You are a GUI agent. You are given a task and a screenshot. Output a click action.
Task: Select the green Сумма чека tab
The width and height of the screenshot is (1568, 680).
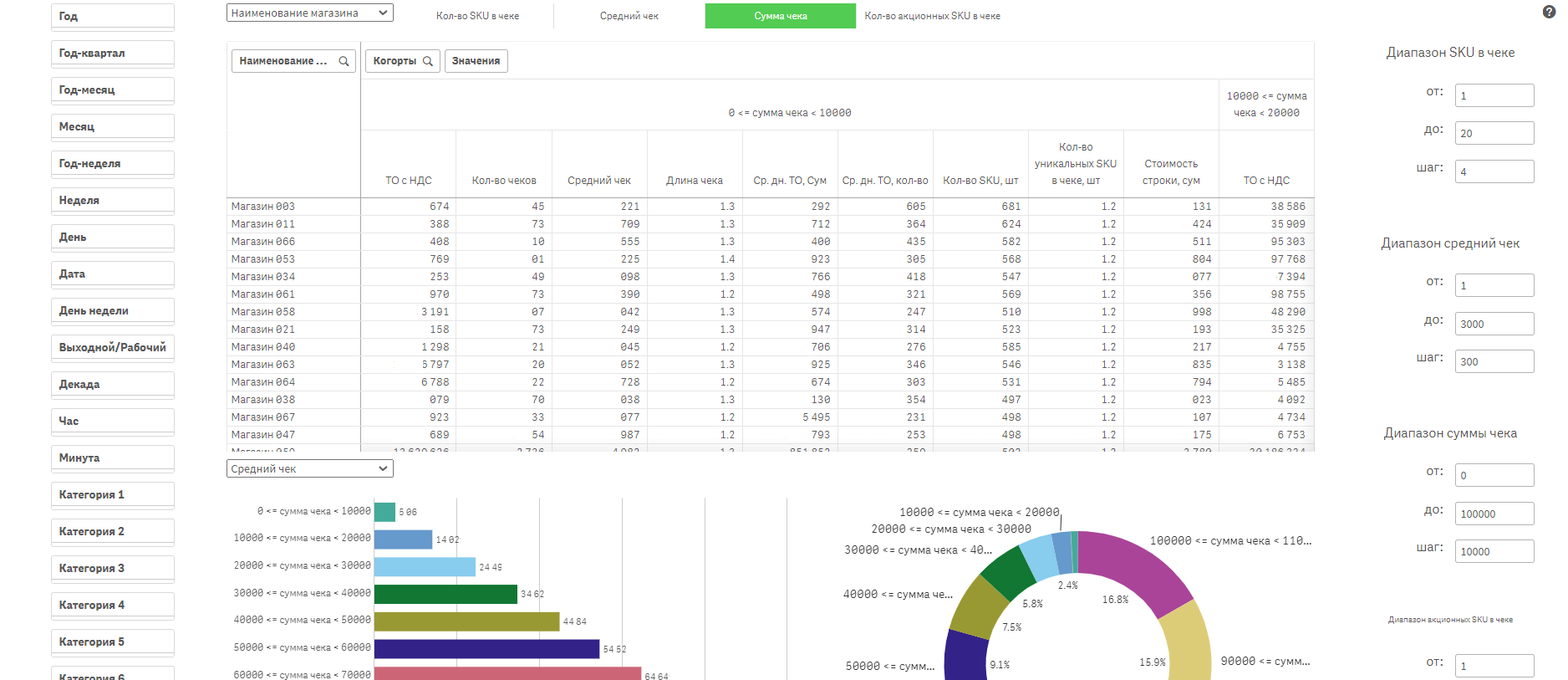coord(781,16)
